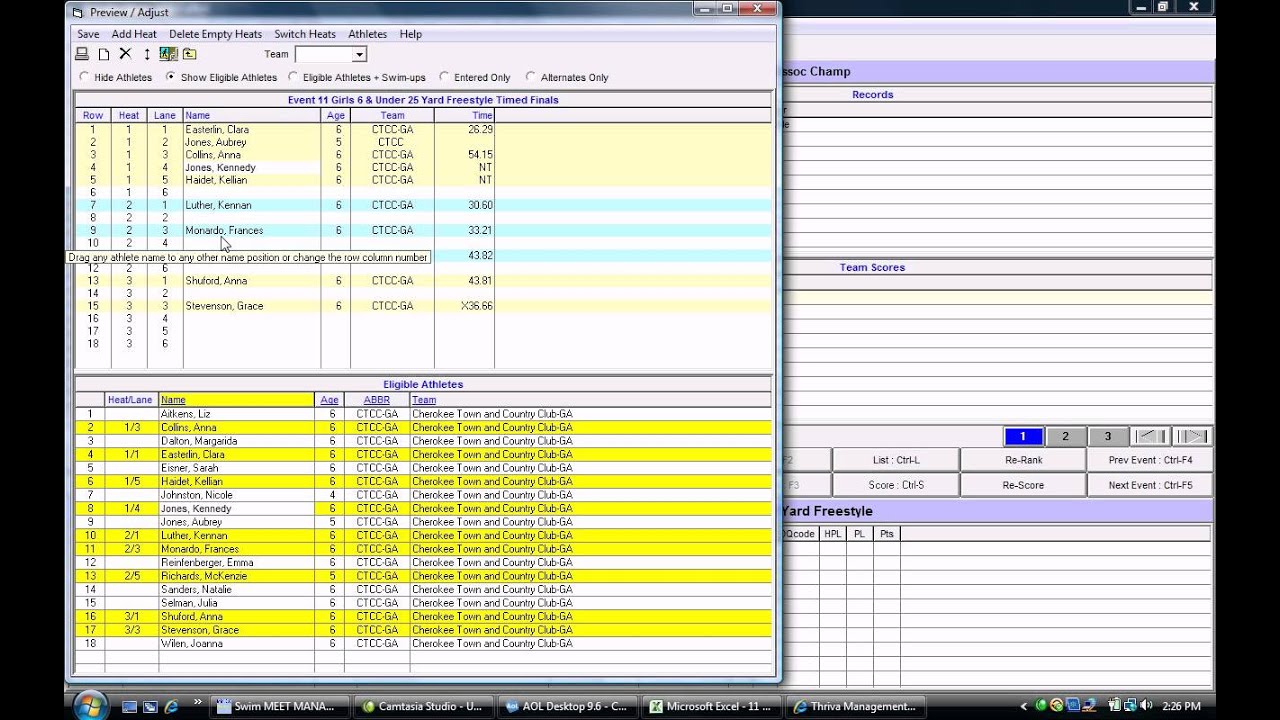Viewport: 1280px width, 720px height.
Task: Click the Switch Between Windows quick launch icon
Action: (151, 706)
